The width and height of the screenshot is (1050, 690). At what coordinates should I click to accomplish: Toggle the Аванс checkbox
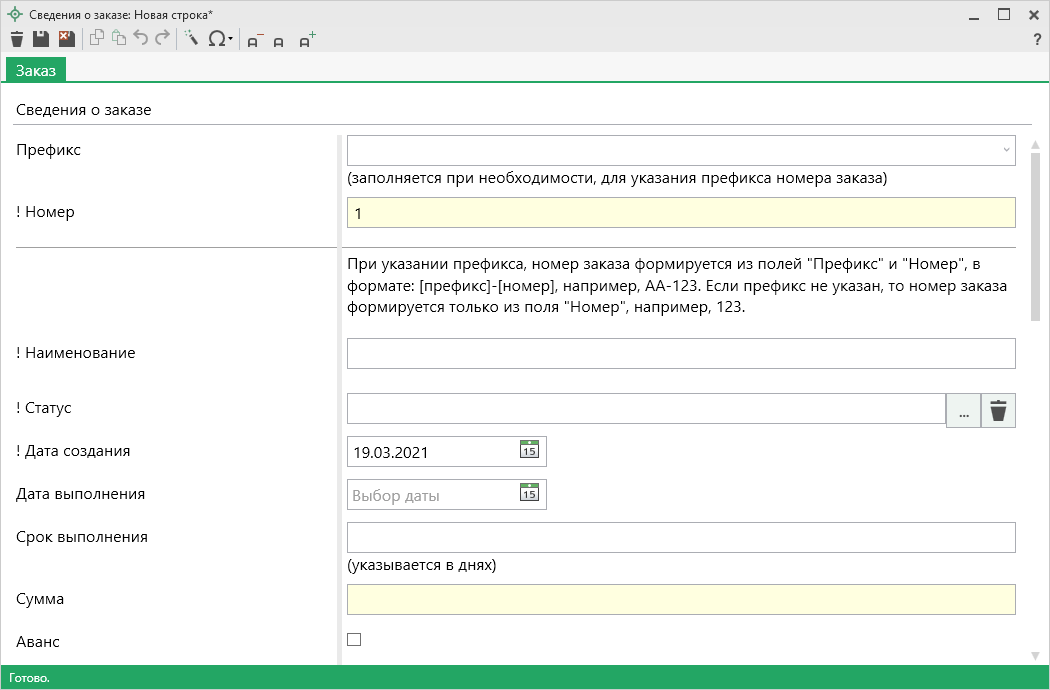tap(354, 640)
